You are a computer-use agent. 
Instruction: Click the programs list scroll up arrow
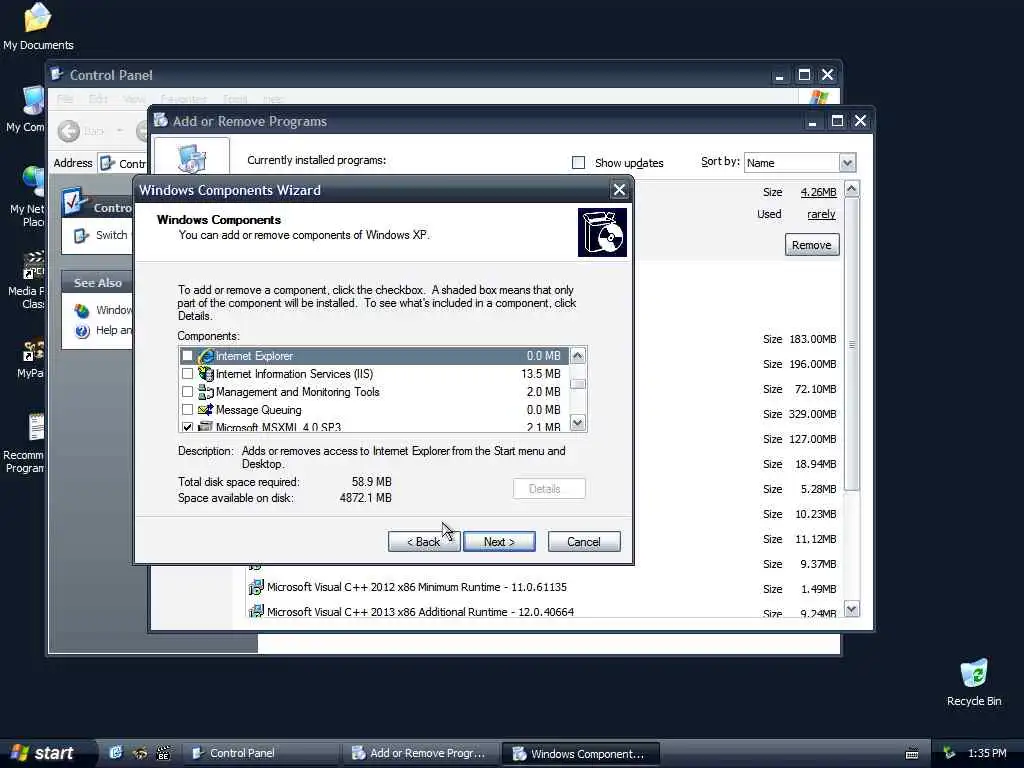click(x=851, y=189)
